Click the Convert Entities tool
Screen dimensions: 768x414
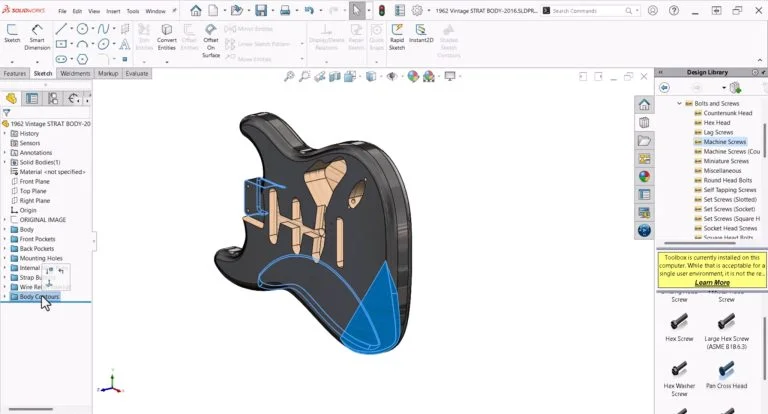(x=167, y=38)
